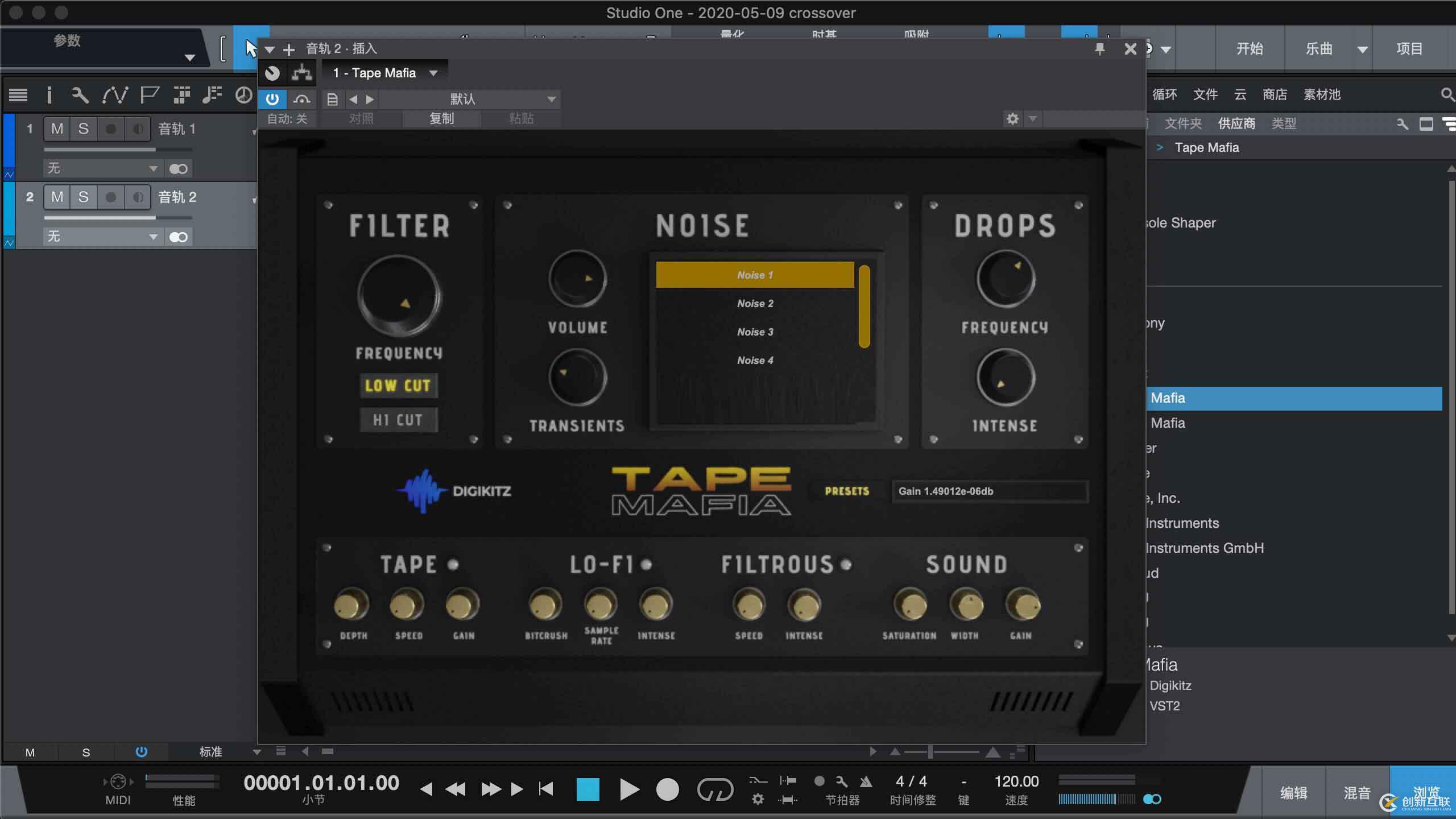Mute track 音轨 1
The height and width of the screenshot is (819, 1456).
pos(57,129)
